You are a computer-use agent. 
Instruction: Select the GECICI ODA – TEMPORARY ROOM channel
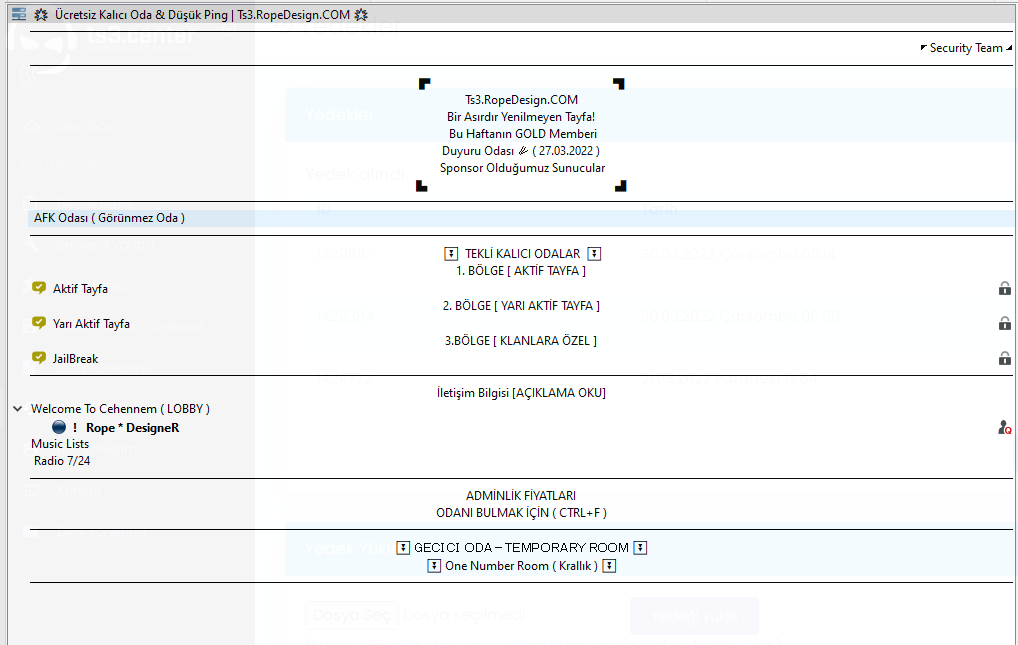521,548
